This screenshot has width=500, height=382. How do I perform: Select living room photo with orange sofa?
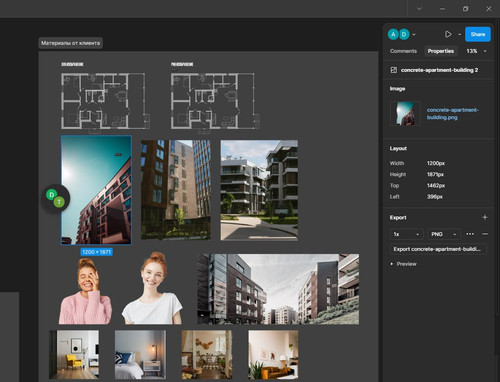pos(273,355)
